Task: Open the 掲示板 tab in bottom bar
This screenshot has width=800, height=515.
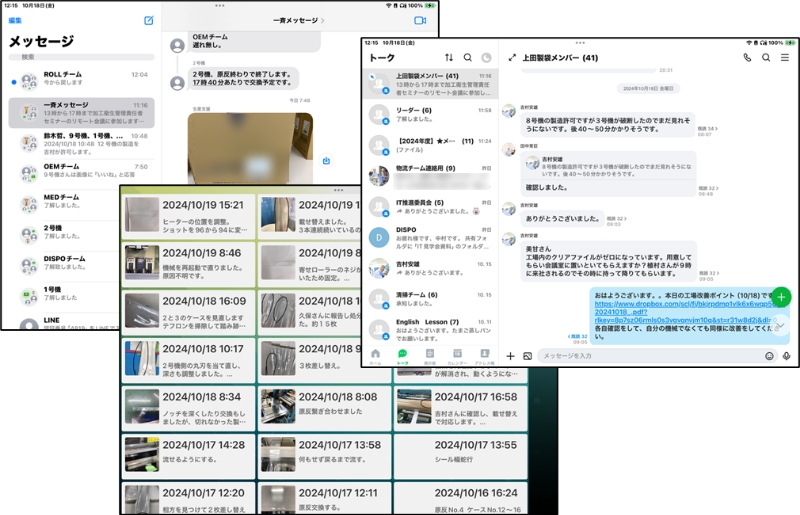Action: [430, 356]
